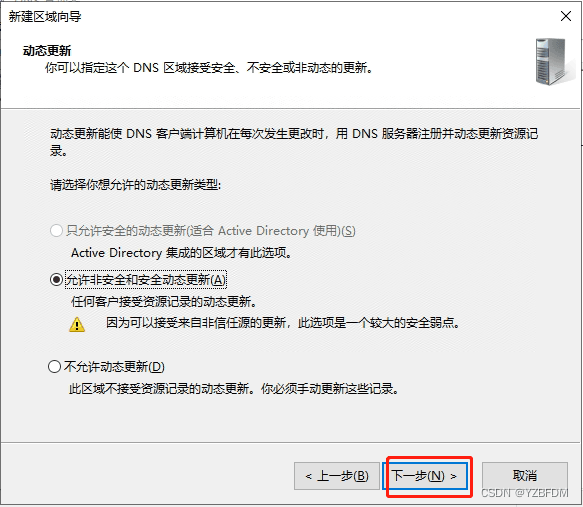Choose the disabled 只允许安全的动态更新(S) radio
This screenshot has width=583, height=507.
point(56,231)
